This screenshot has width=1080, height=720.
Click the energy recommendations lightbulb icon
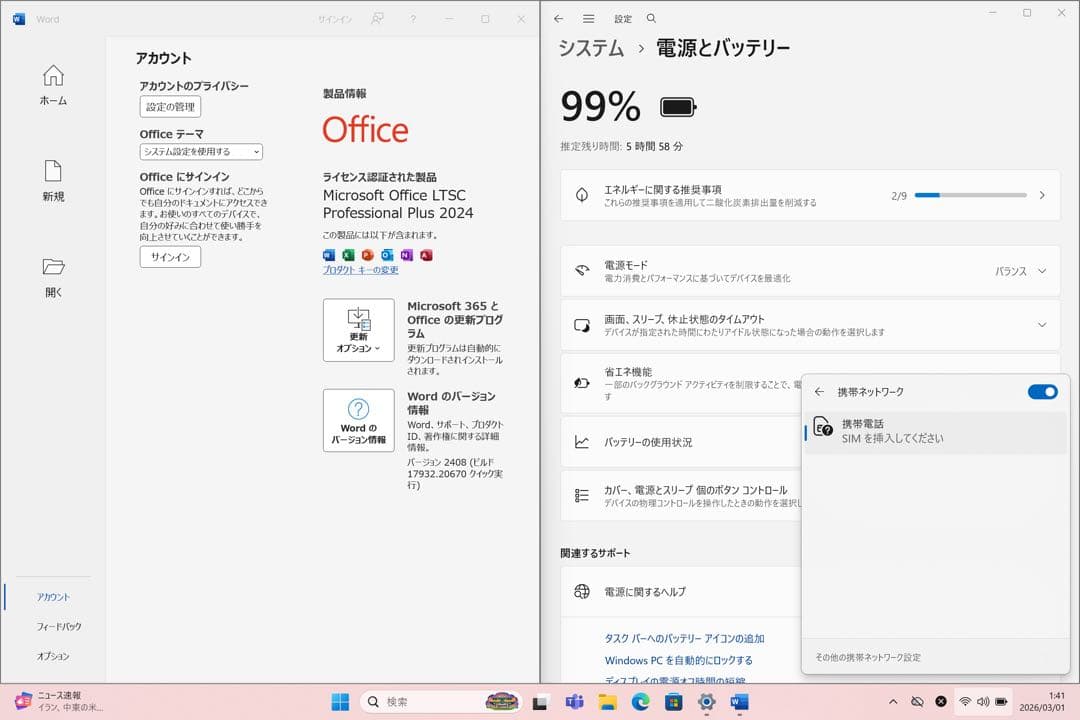(x=581, y=194)
